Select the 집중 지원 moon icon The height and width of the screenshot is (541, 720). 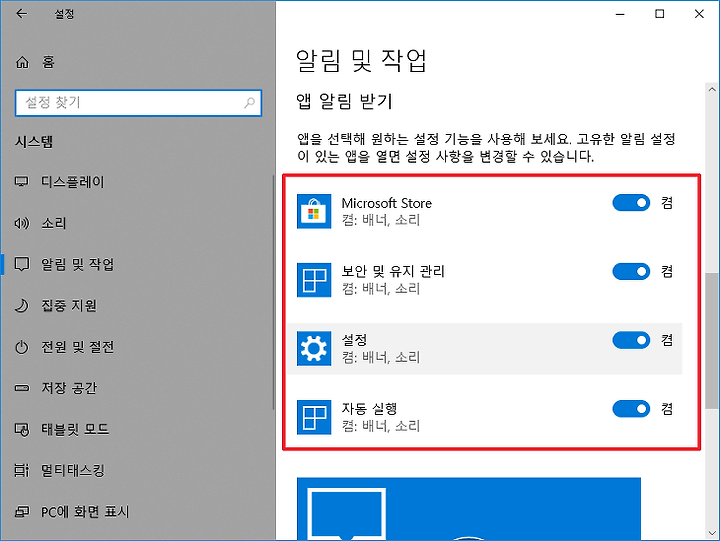[22, 305]
